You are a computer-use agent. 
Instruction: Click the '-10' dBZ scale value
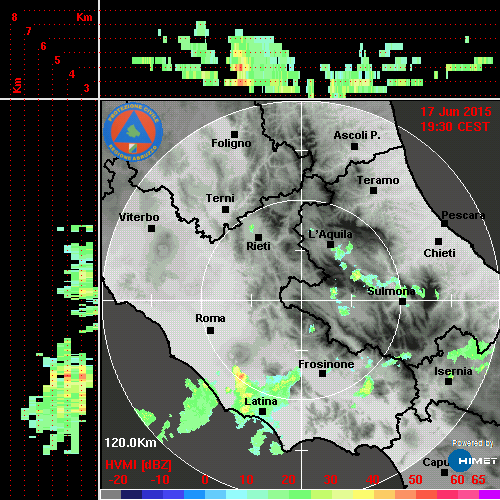pos(160,480)
